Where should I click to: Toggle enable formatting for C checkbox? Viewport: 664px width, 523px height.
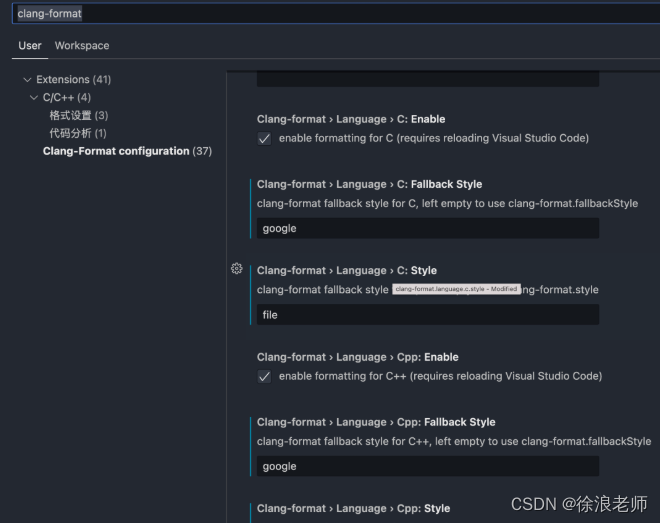pos(265,138)
